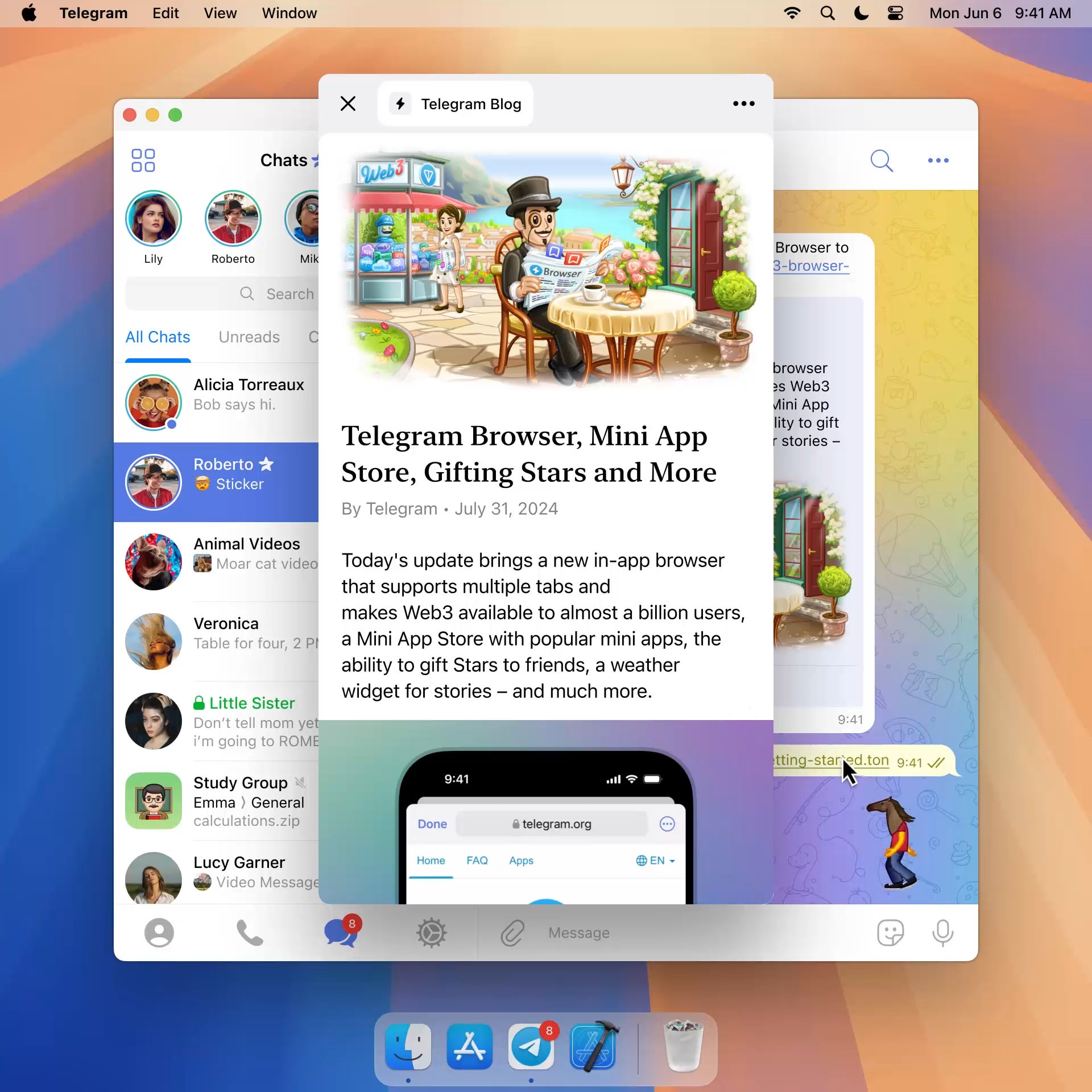Click the lightning bolt Telegram Blog icon
The height and width of the screenshot is (1092, 1092).
point(399,103)
